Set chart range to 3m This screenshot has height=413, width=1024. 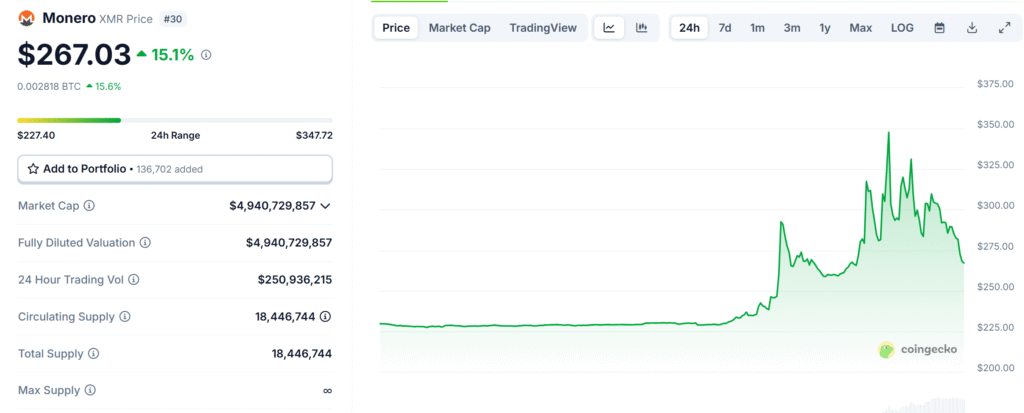tap(792, 28)
